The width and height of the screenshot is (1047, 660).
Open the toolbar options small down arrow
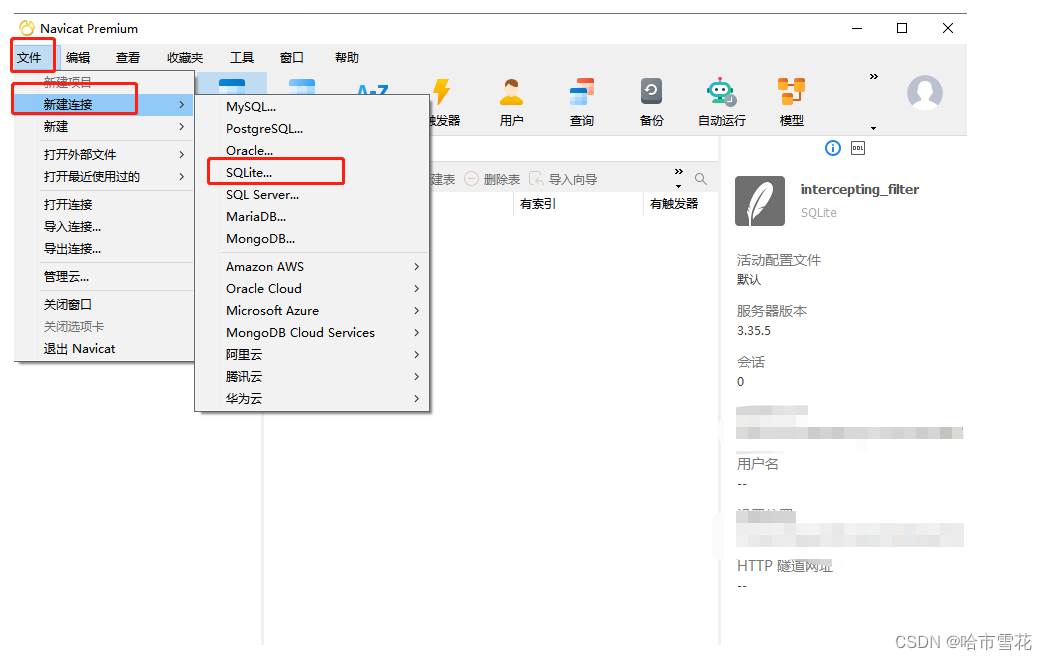pyautogui.click(x=873, y=128)
